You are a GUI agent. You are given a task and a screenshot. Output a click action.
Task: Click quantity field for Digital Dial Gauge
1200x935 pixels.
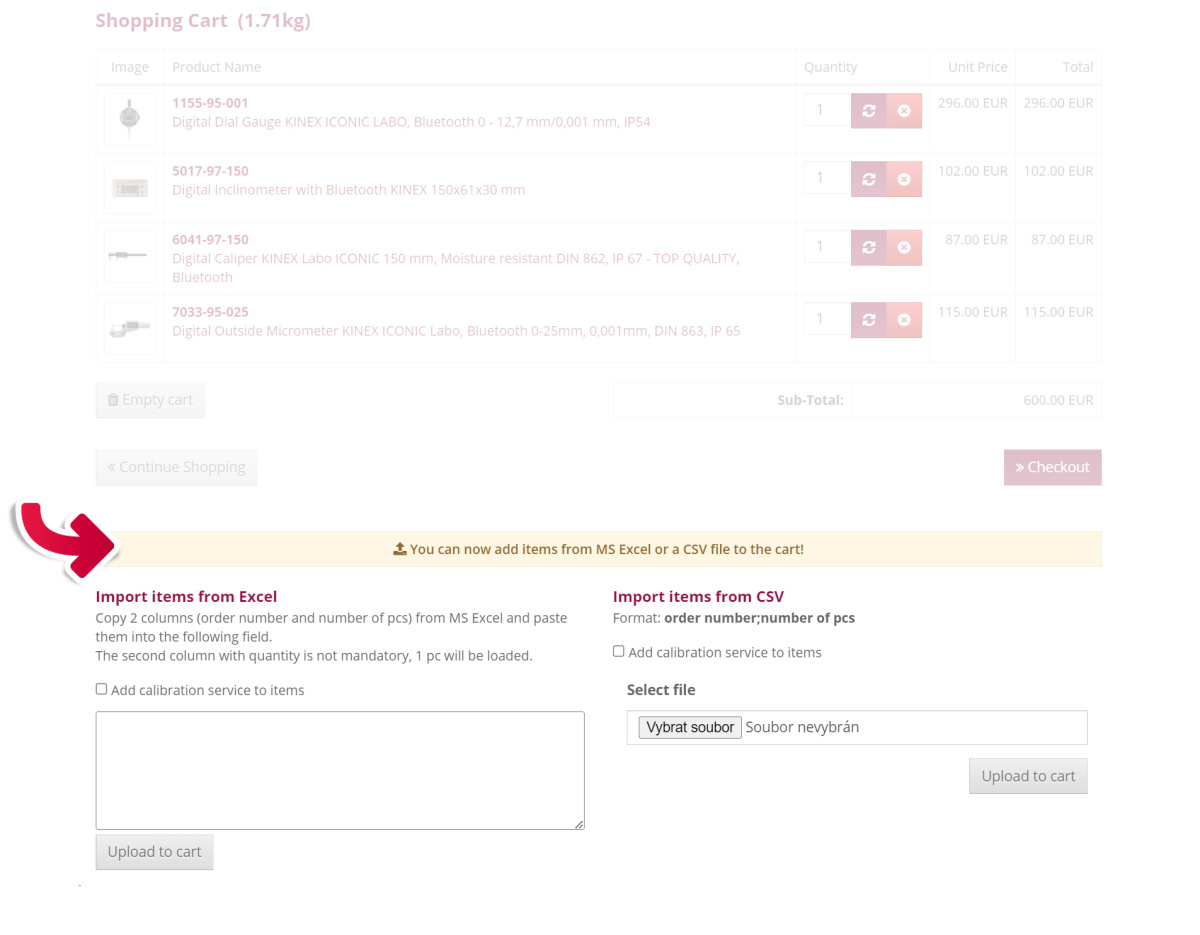[827, 110]
